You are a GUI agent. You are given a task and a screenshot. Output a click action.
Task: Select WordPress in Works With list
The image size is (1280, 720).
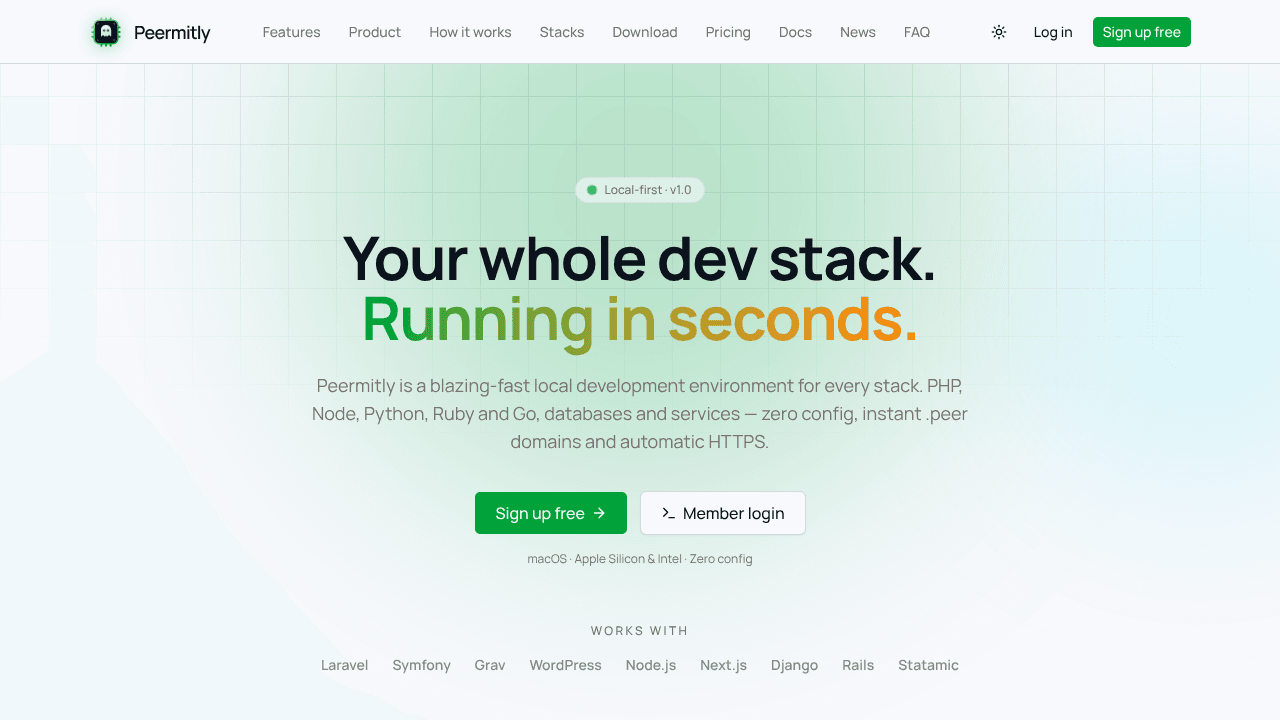pos(566,665)
